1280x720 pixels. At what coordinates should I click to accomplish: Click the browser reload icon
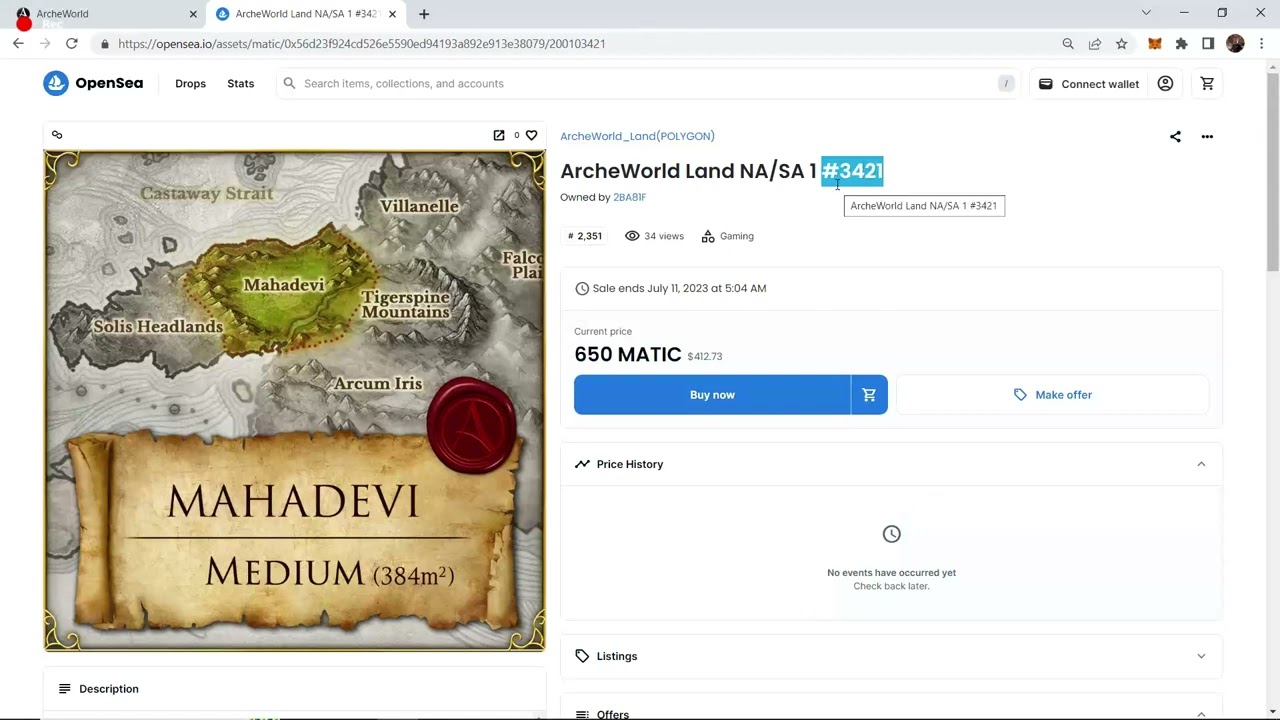[72, 44]
